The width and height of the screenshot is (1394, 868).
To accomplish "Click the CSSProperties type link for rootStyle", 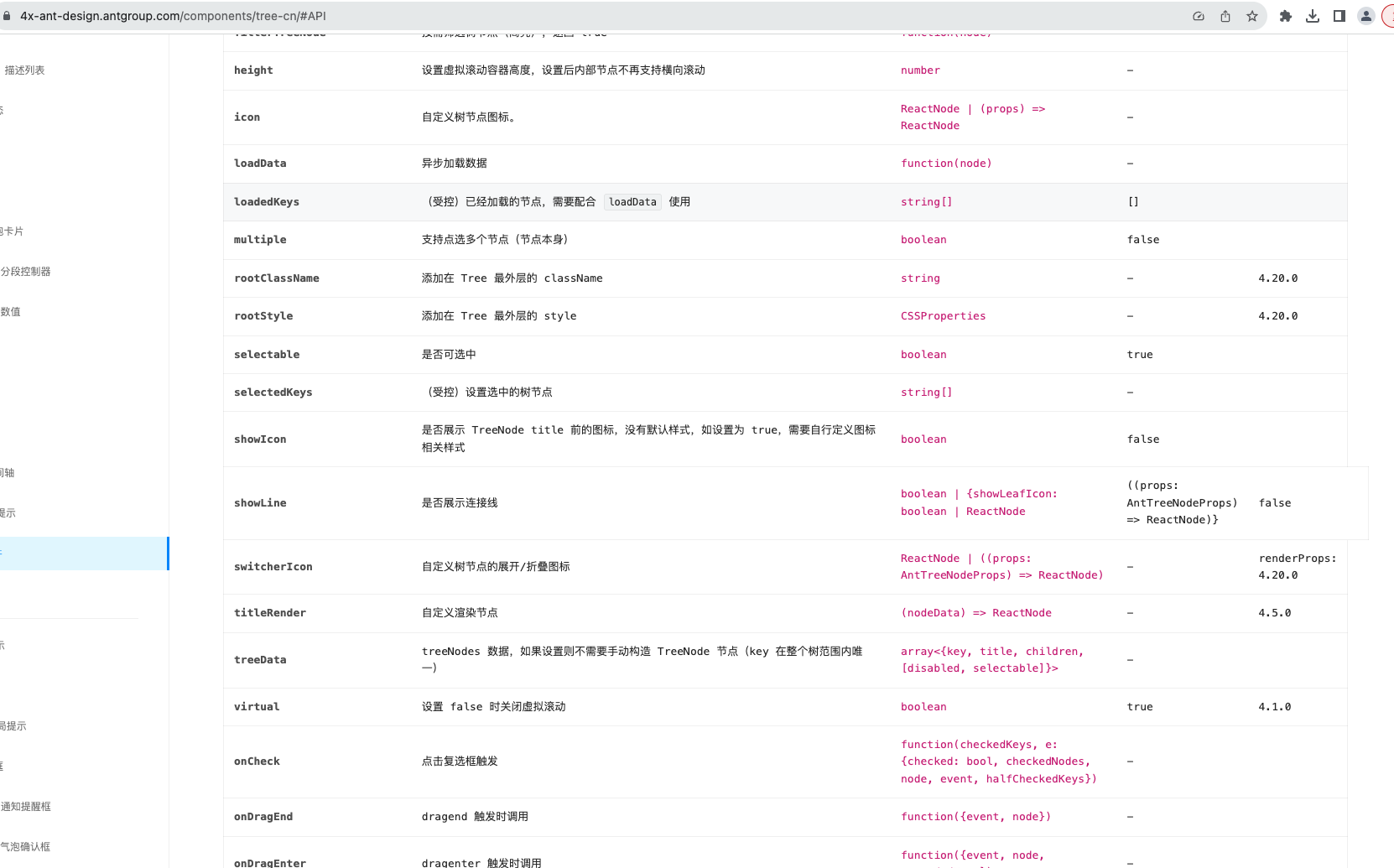I will [943, 316].
